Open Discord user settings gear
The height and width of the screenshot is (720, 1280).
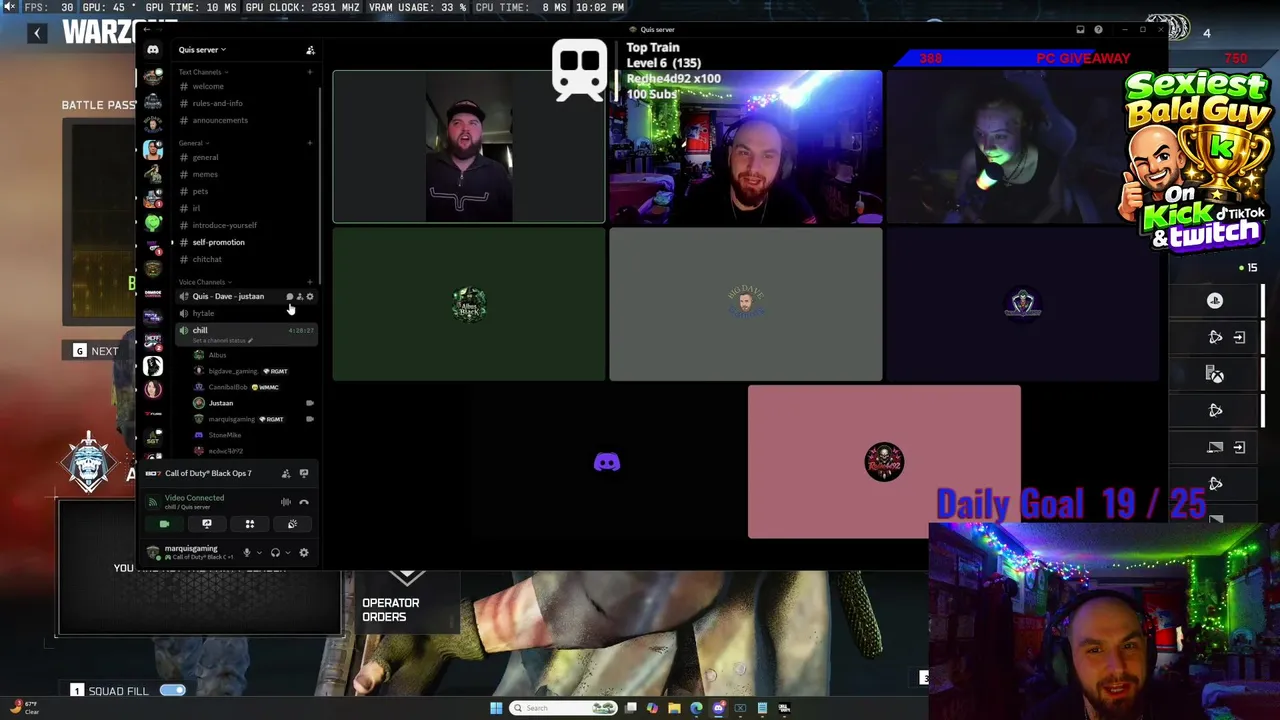point(304,552)
